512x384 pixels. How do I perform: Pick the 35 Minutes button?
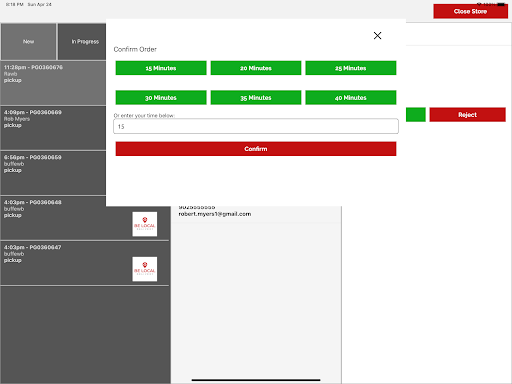point(256,98)
